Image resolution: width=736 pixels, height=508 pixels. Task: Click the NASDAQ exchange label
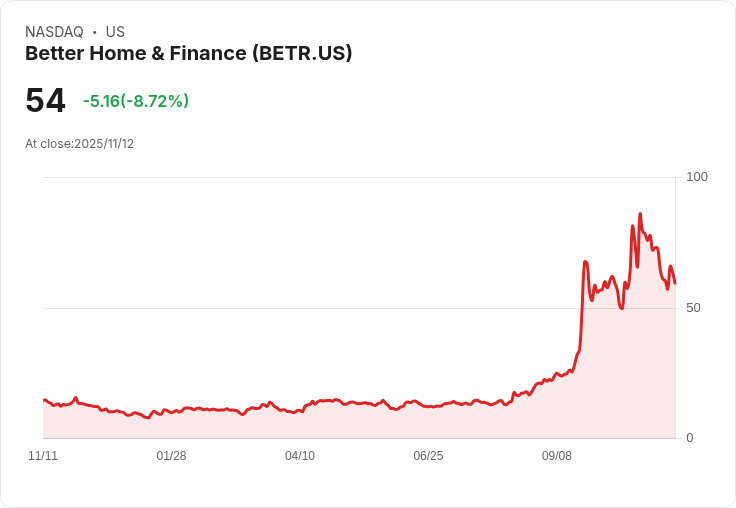coord(54,32)
